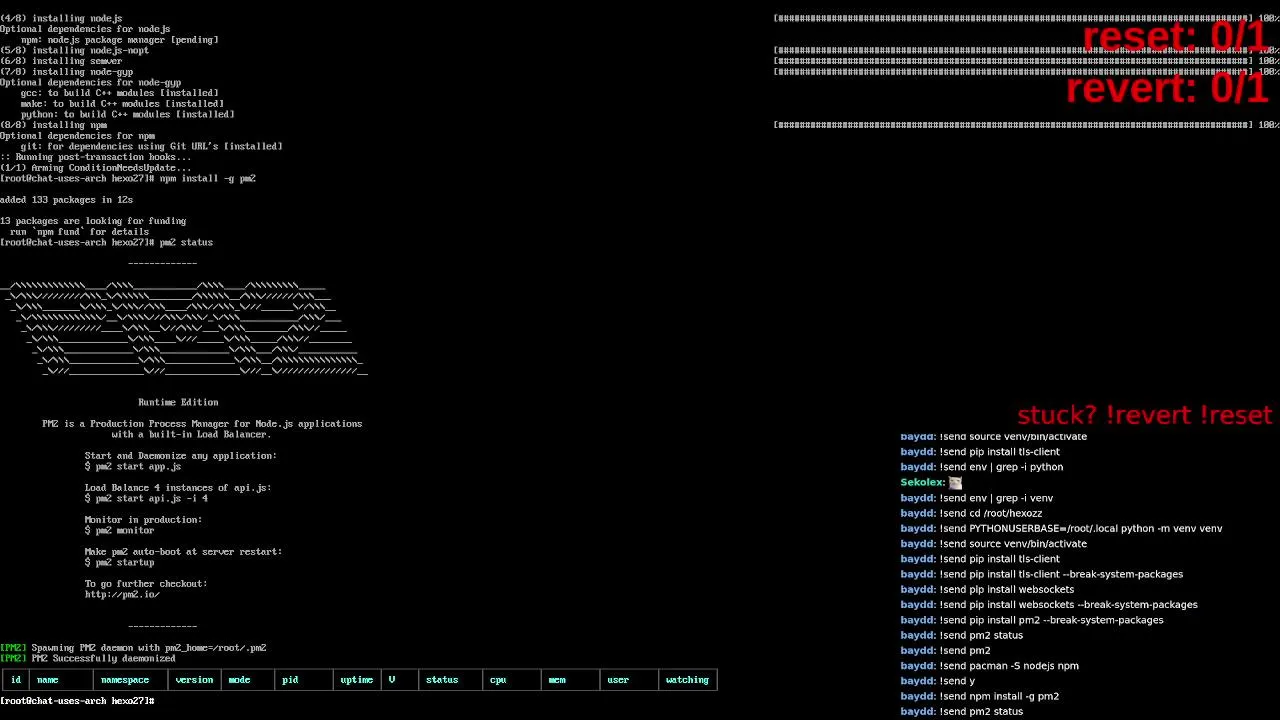
Task: Click 'PM2 Successfully daemonized' line
Action: (x=88, y=659)
